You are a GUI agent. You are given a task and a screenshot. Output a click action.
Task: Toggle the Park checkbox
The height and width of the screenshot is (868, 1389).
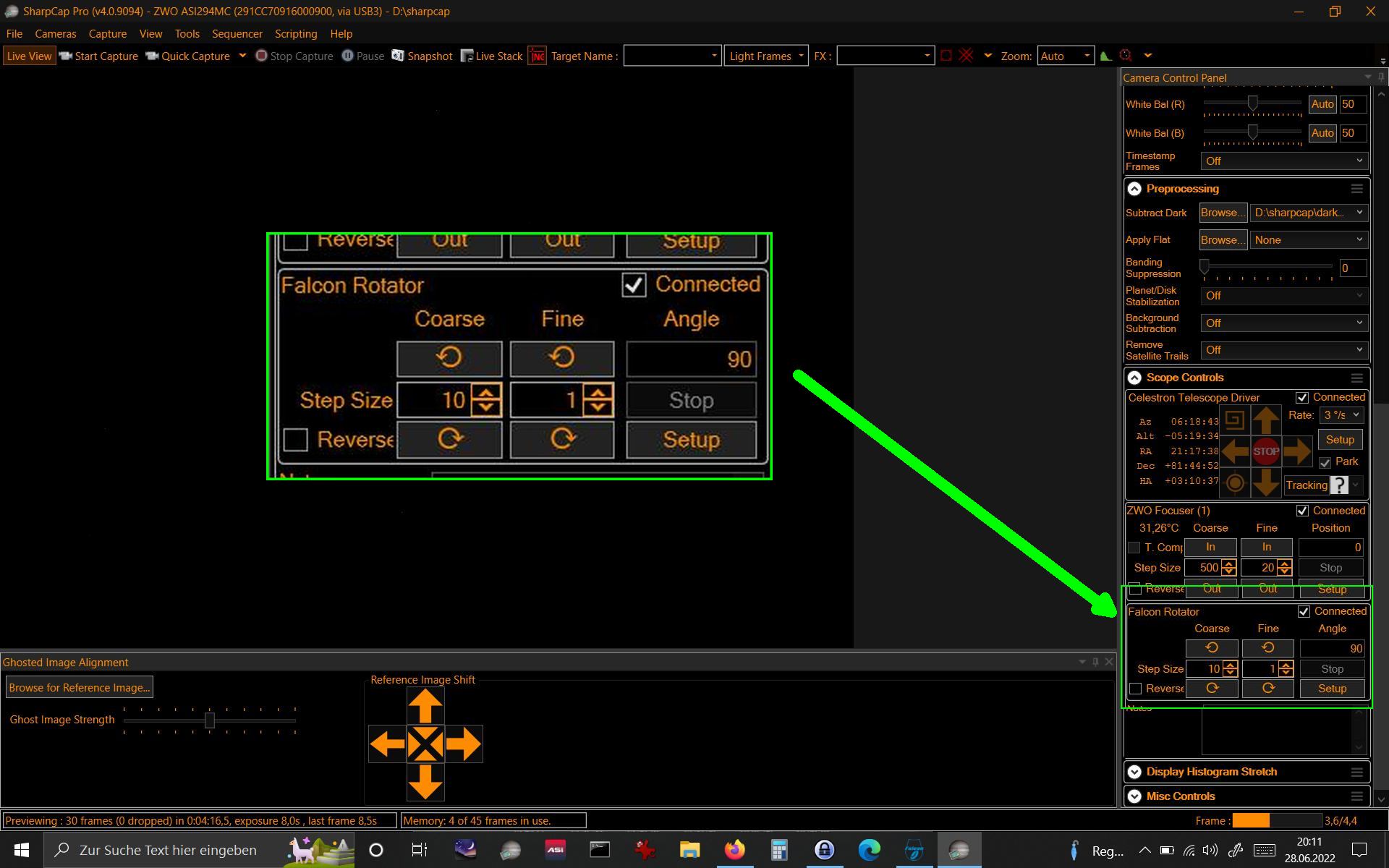(x=1325, y=462)
